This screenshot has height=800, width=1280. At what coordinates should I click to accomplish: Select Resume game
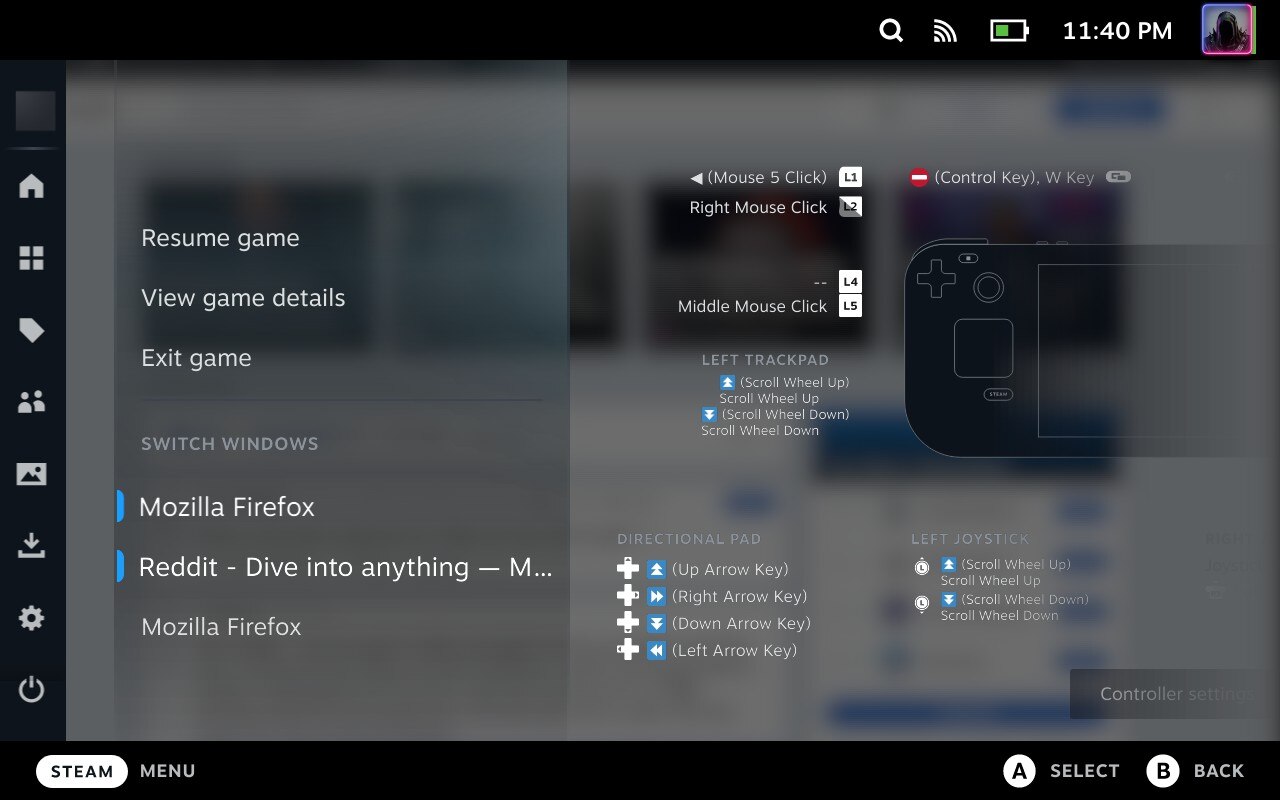(x=220, y=238)
